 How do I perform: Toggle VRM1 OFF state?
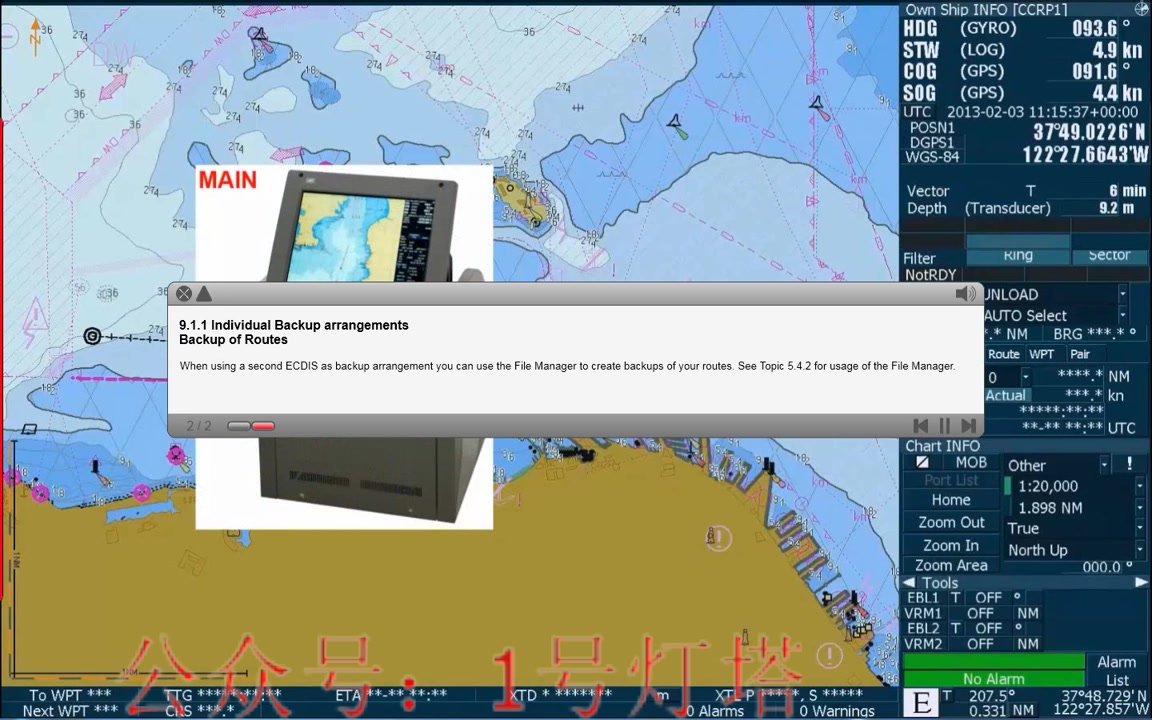click(980, 613)
